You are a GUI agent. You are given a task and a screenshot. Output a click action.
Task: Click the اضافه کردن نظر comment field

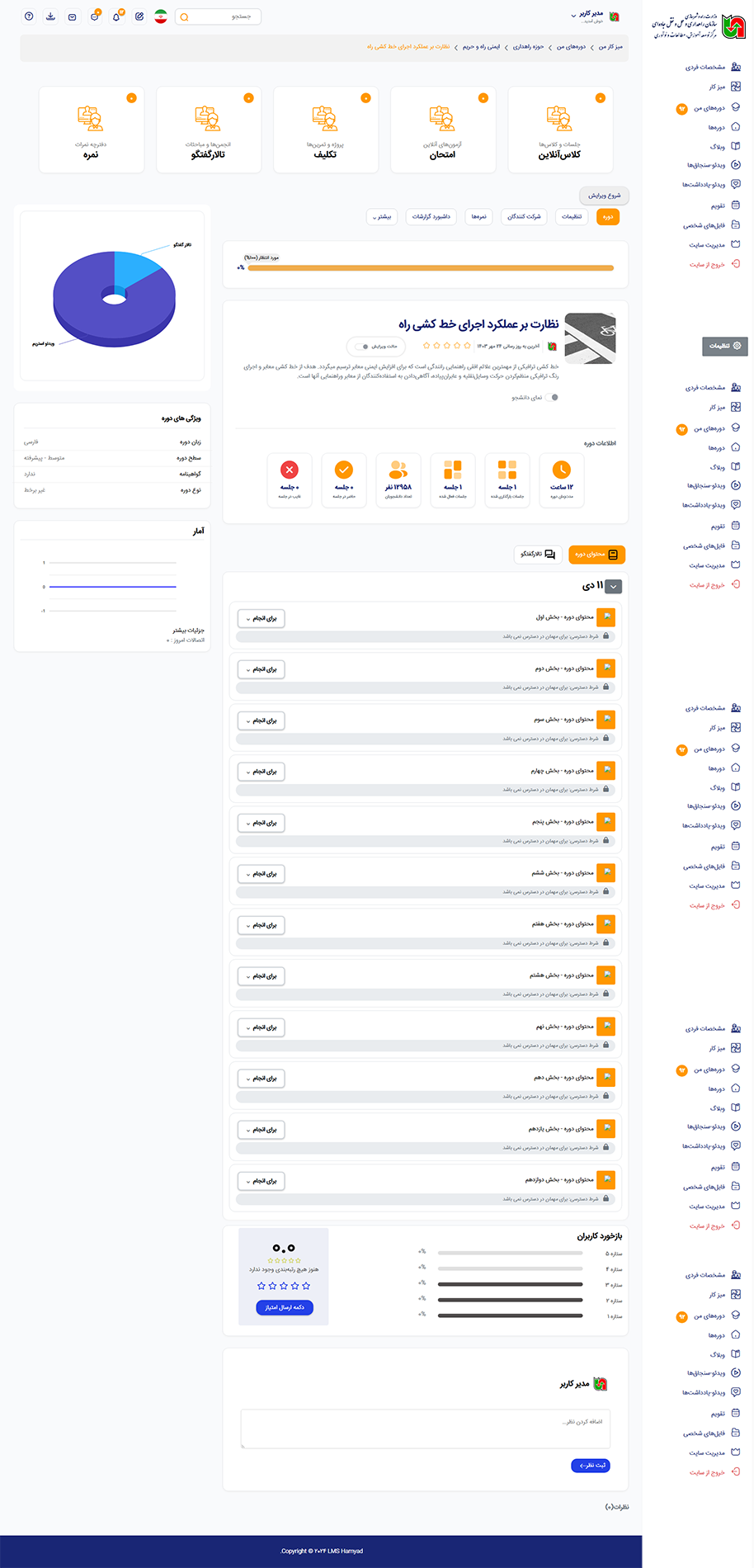tap(425, 1429)
